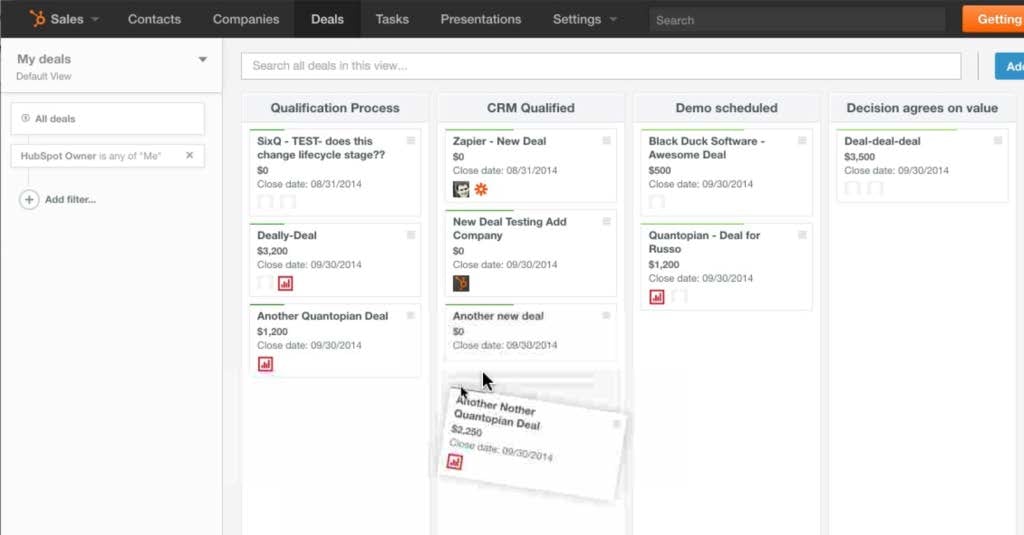Click the Search all deals input field
1024x535 pixels.
coord(600,66)
